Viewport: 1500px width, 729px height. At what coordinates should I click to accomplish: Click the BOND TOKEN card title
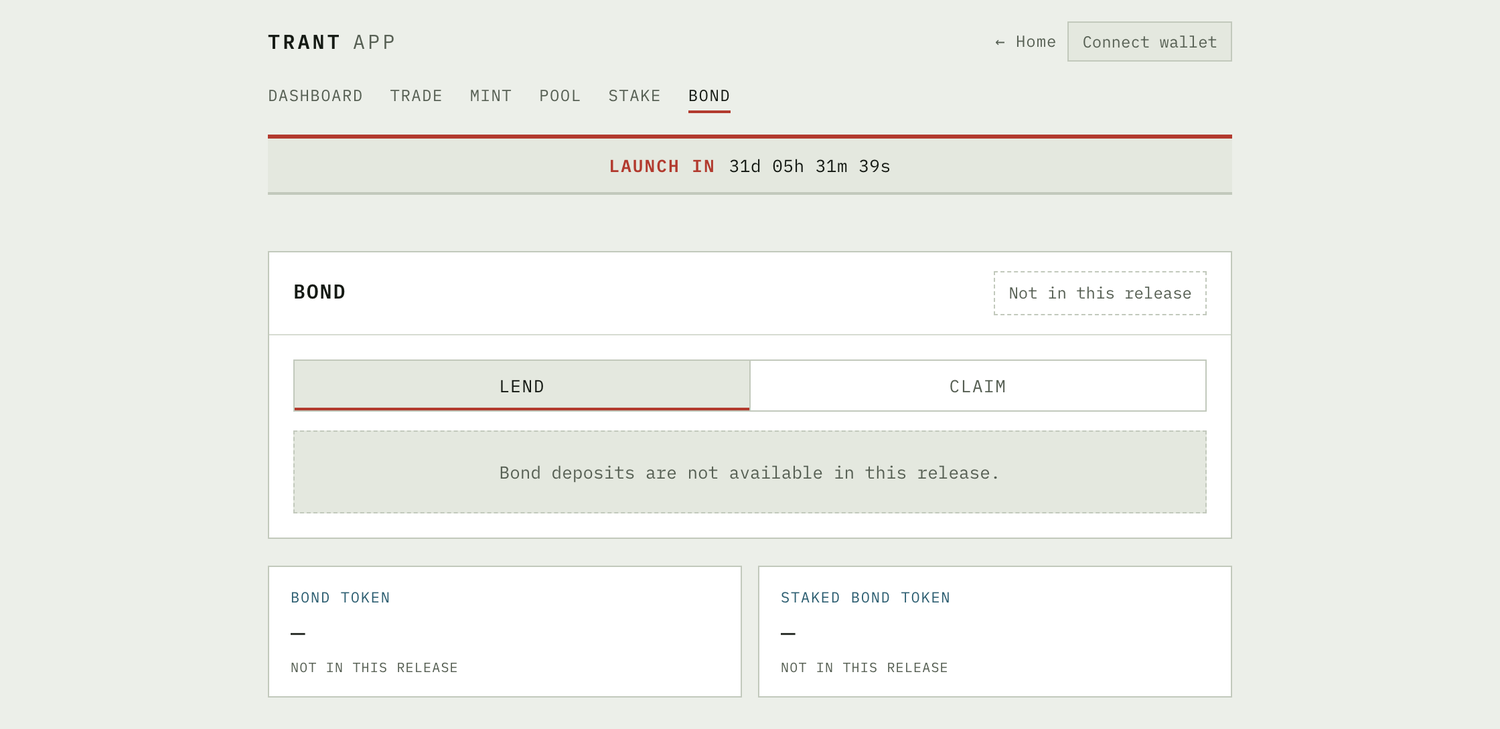pos(341,598)
